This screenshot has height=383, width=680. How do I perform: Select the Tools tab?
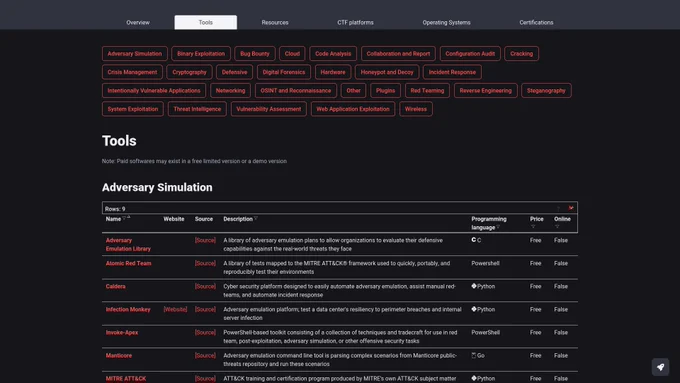click(206, 23)
